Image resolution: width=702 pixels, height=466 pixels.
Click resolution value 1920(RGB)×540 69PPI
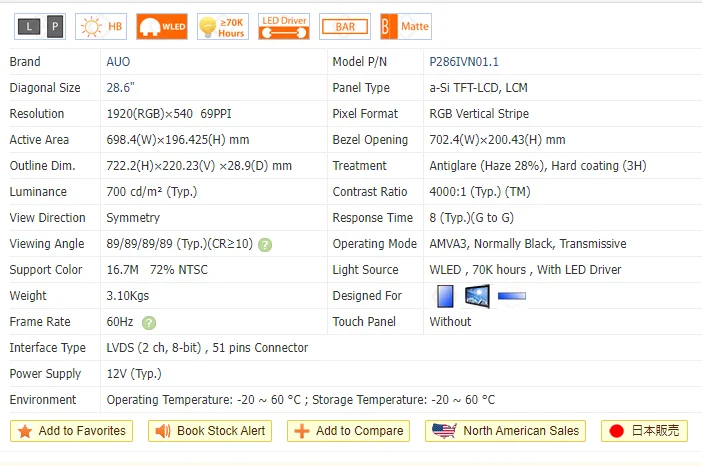click(x=169, y=114)
